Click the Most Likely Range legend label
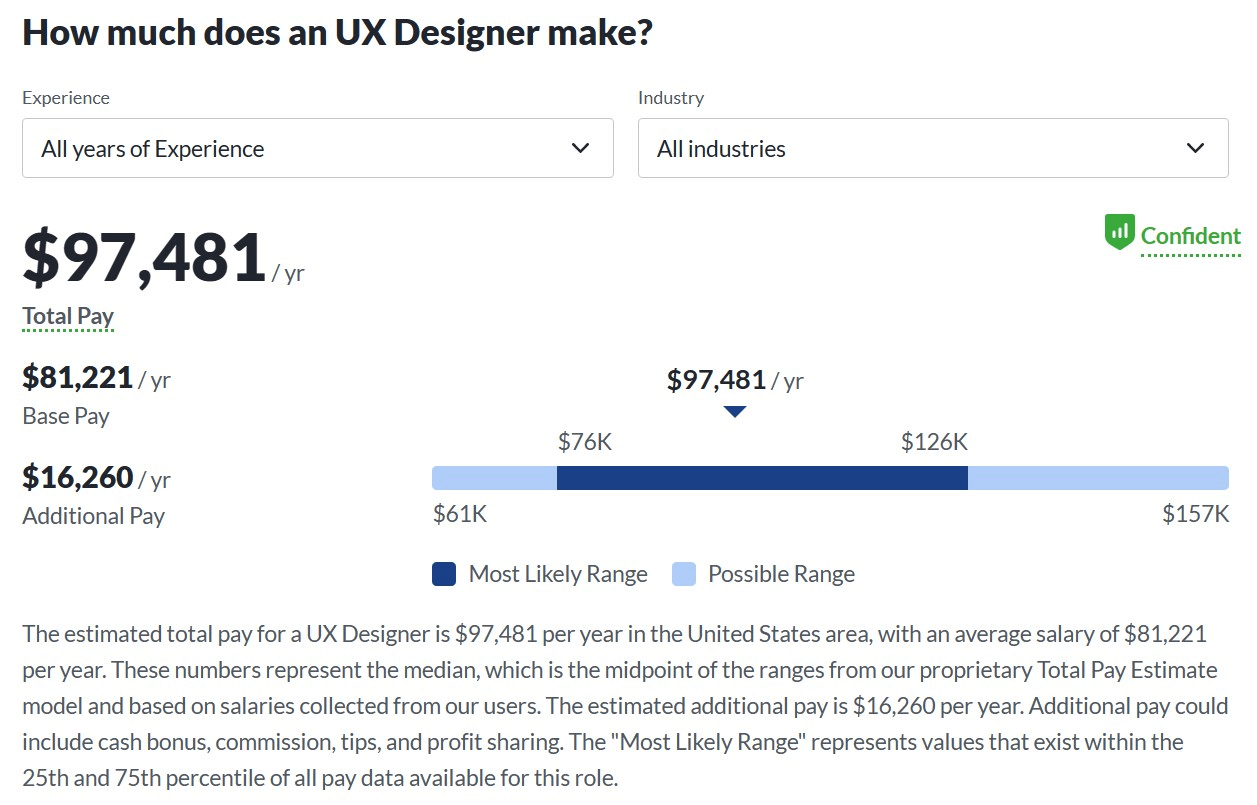 (x=558, y=574)
